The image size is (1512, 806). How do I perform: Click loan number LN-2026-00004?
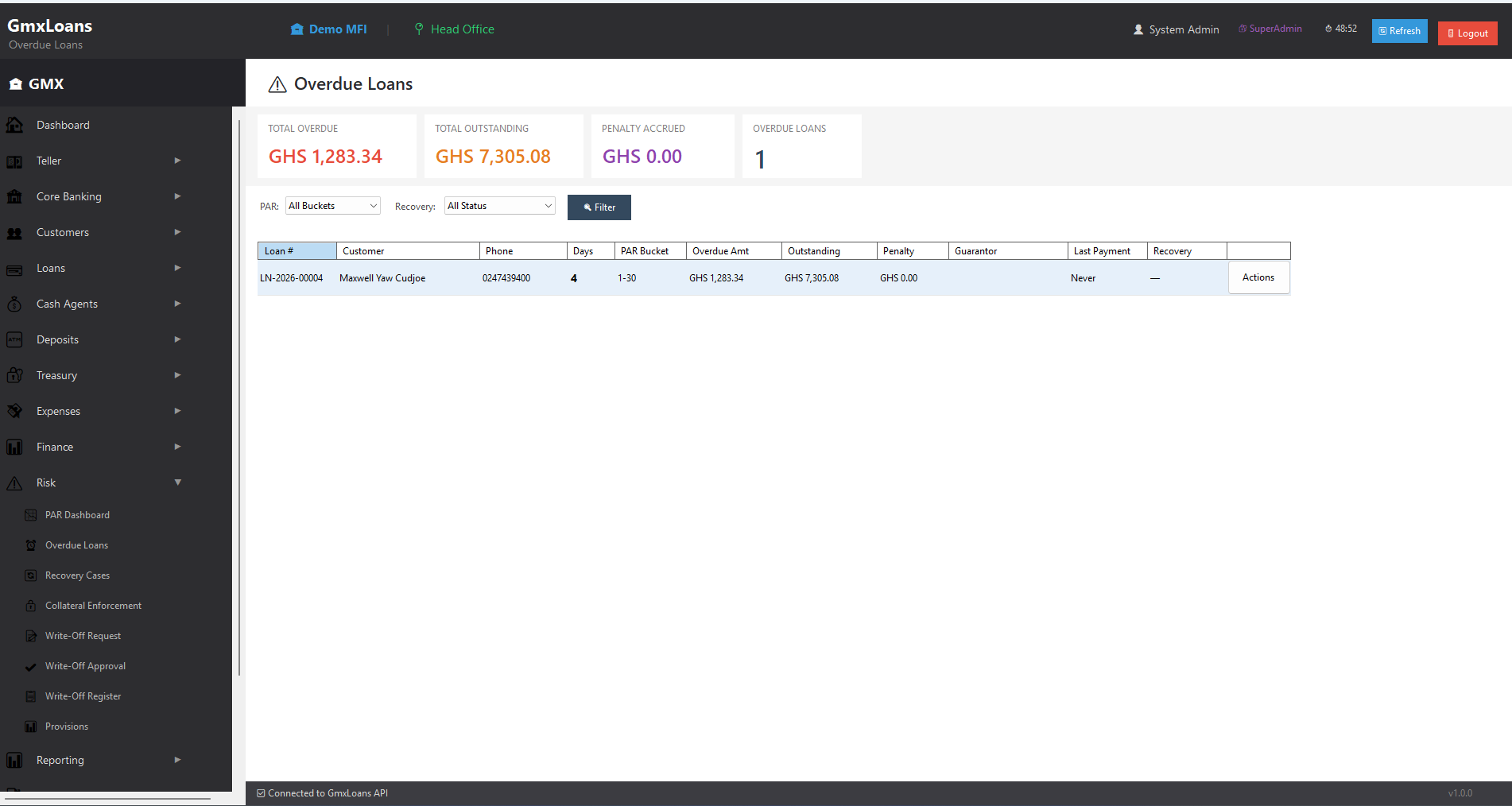point(292,278)
